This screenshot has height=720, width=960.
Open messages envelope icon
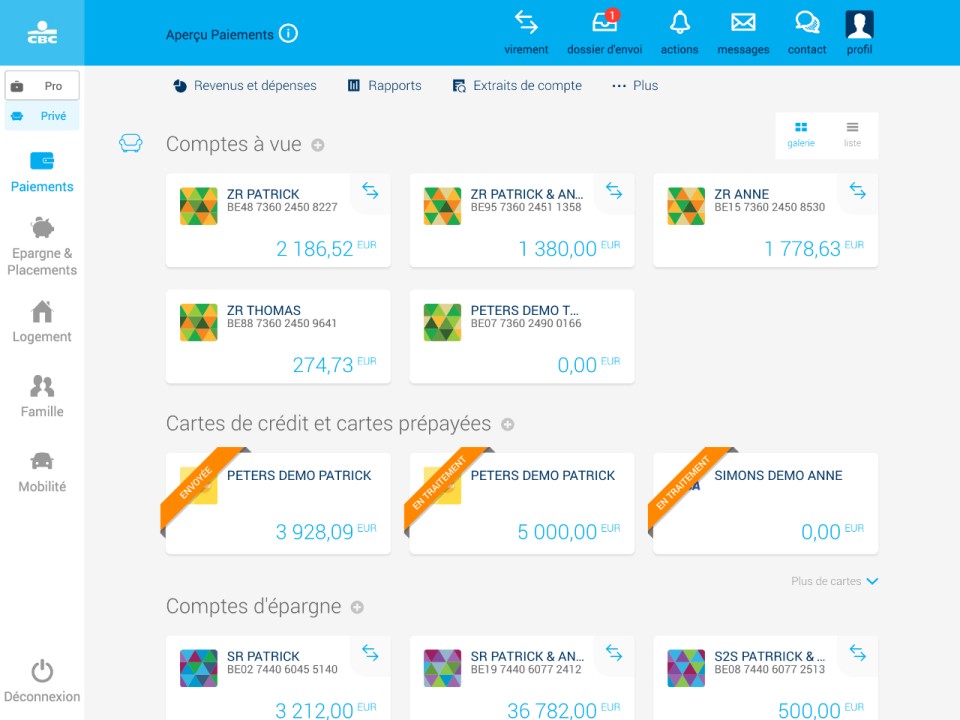tap(743, 24)
